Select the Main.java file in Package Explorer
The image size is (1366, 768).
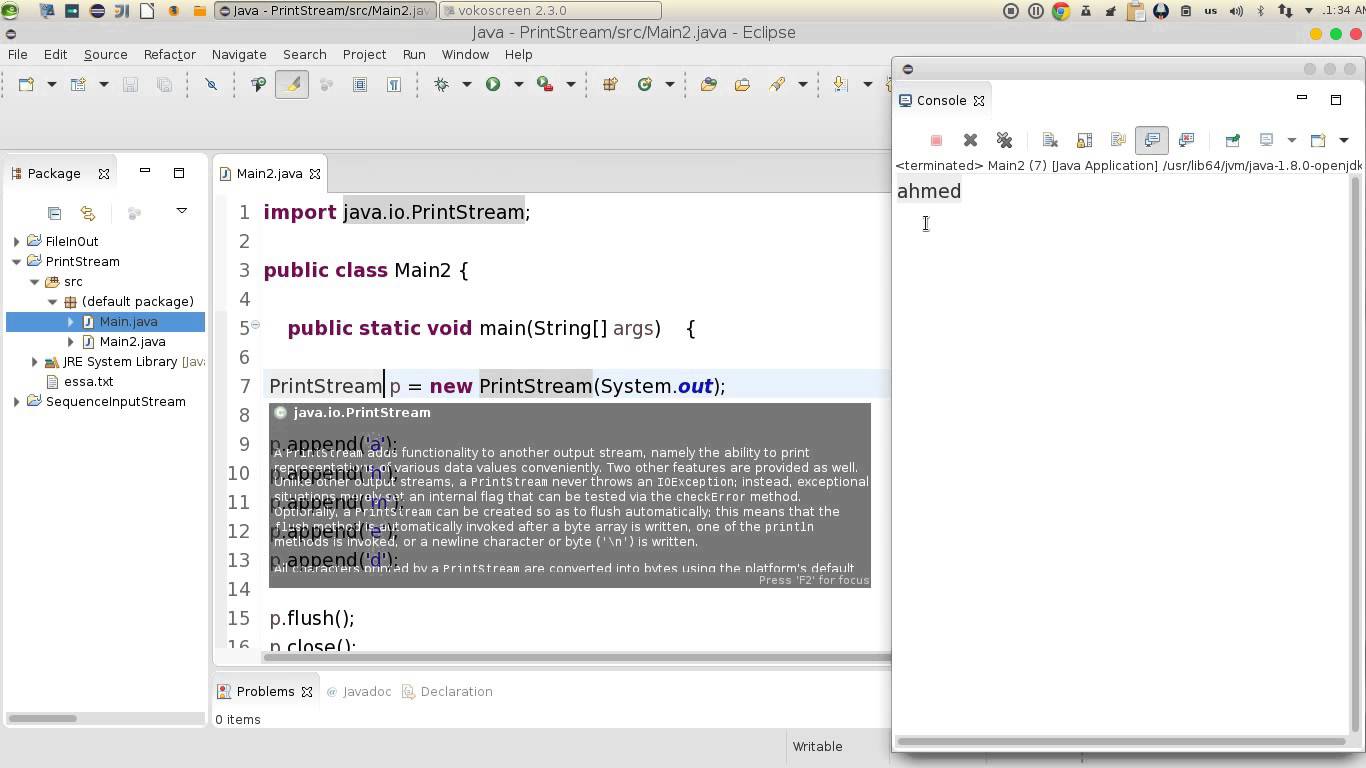(128, 321)
